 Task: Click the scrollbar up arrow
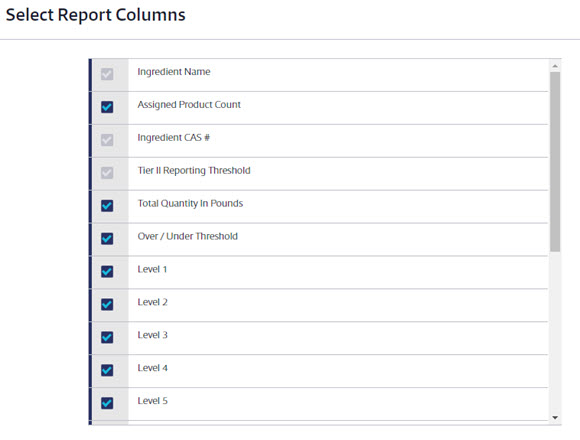[555, 66]
